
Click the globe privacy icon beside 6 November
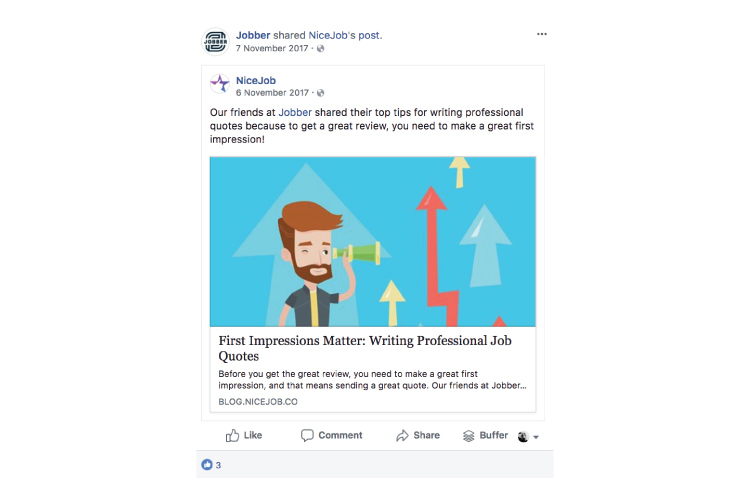[x=320, y=93]
